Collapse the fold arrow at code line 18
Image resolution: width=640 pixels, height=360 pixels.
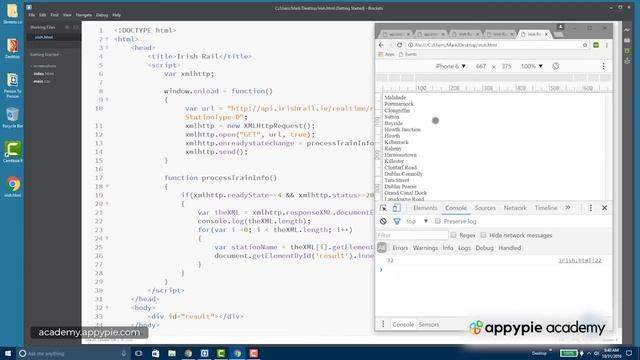click(107, 186)
